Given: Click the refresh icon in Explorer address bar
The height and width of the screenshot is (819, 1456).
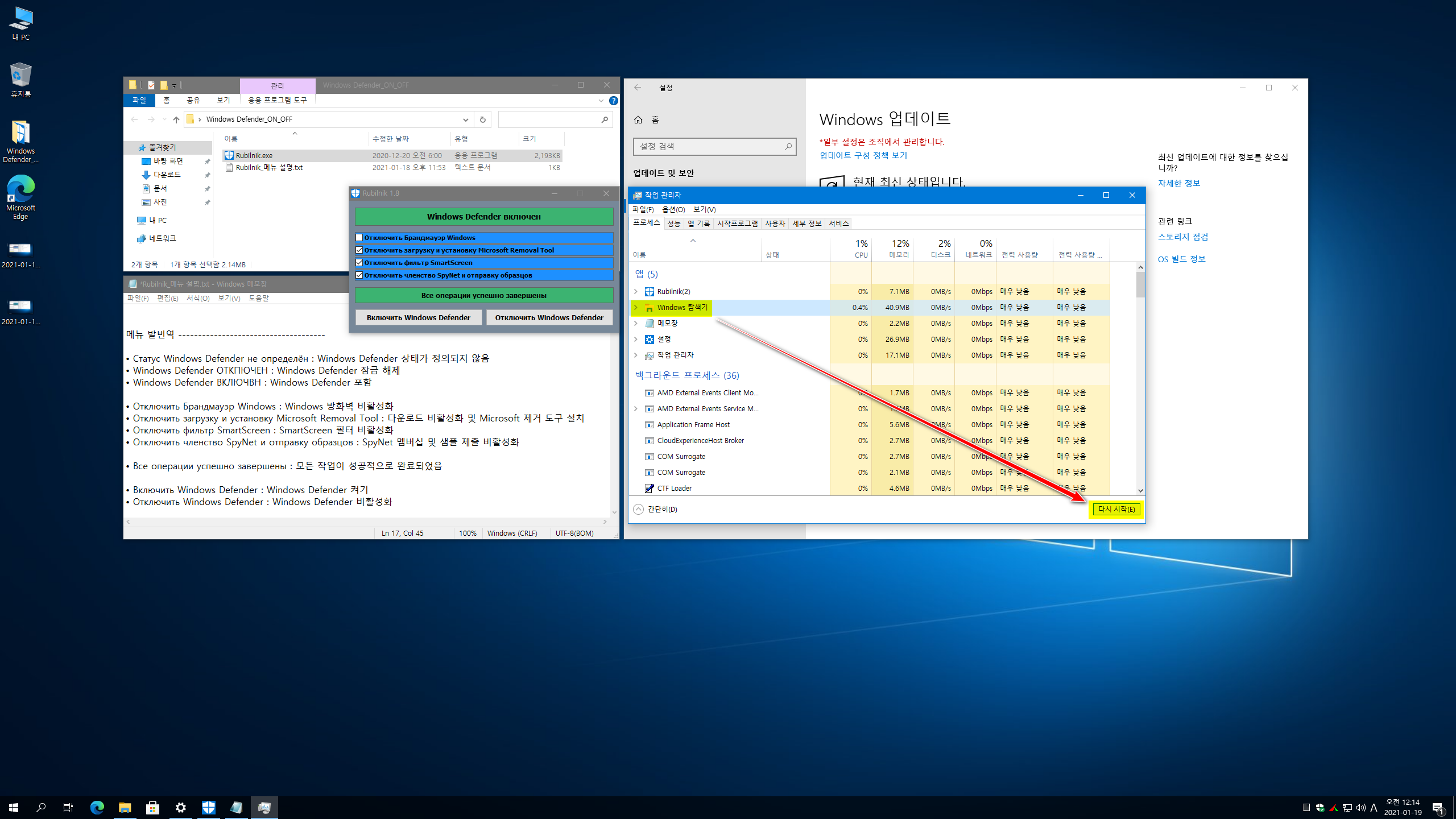Looking at the screenshot, I should (482, 119).
